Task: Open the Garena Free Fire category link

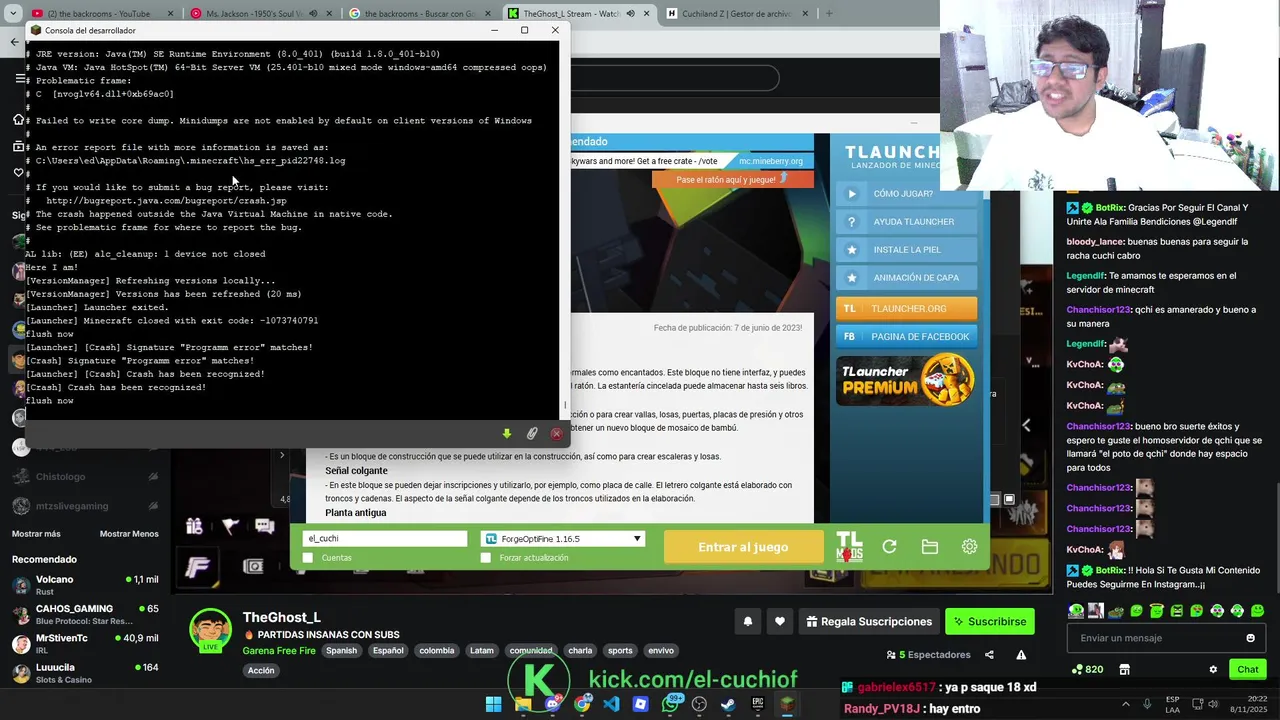Action: pyautogui.click(x=279, y=651)
